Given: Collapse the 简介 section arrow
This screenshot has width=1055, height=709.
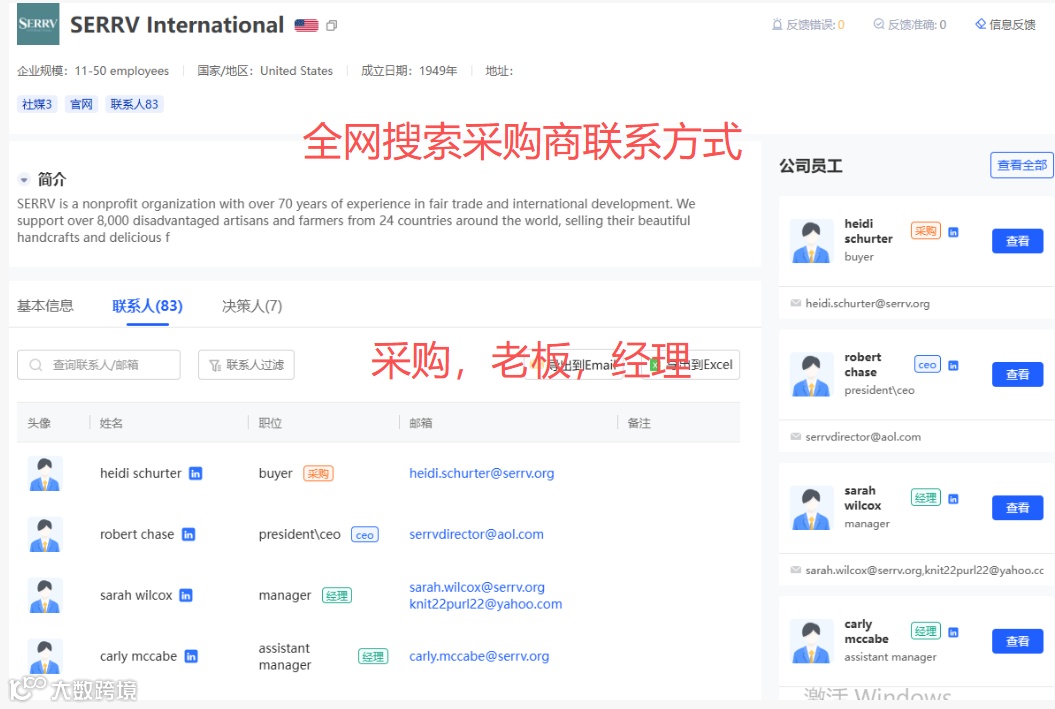Looking at the screenshot, I should click(24, 180).
